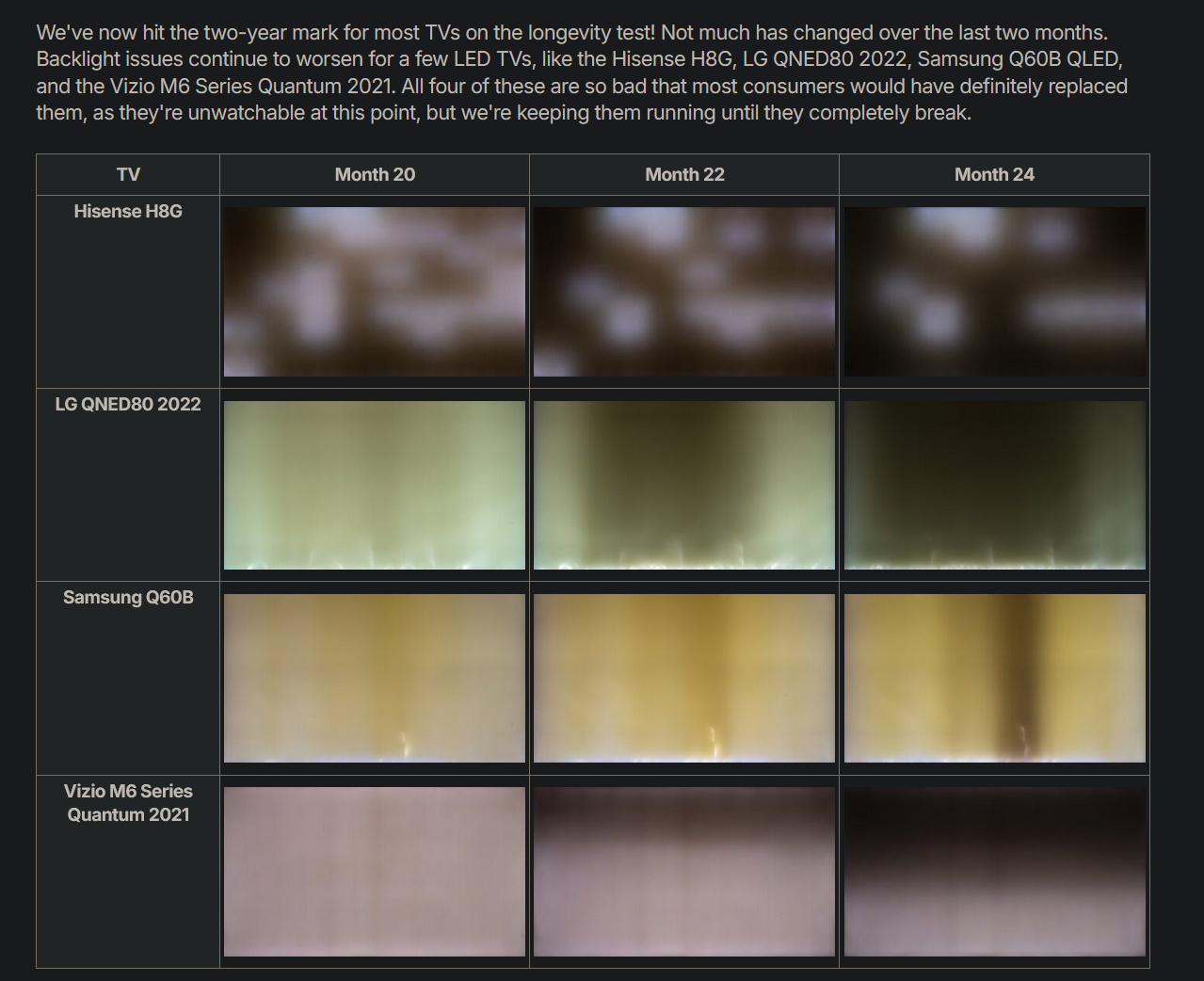
Task: Open Hisense H8G Month 22 image
Action: [x=684, y=292]
